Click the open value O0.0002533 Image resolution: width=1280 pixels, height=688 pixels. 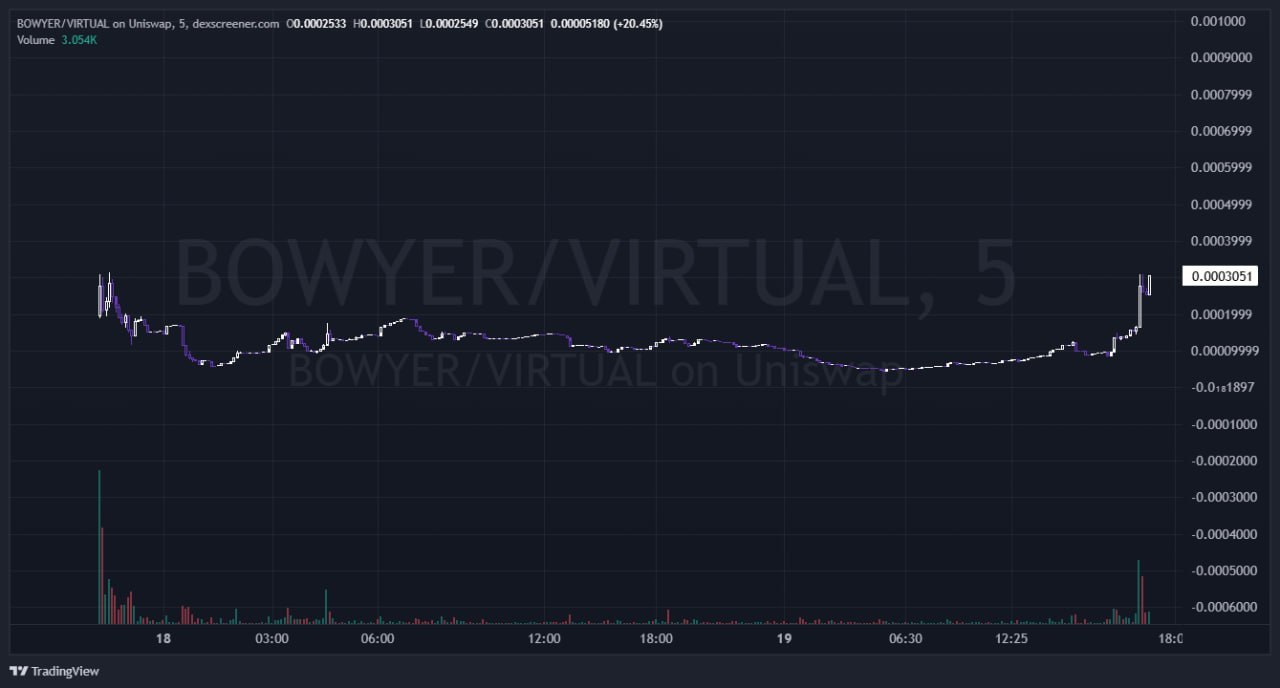[x=316, y=23]
